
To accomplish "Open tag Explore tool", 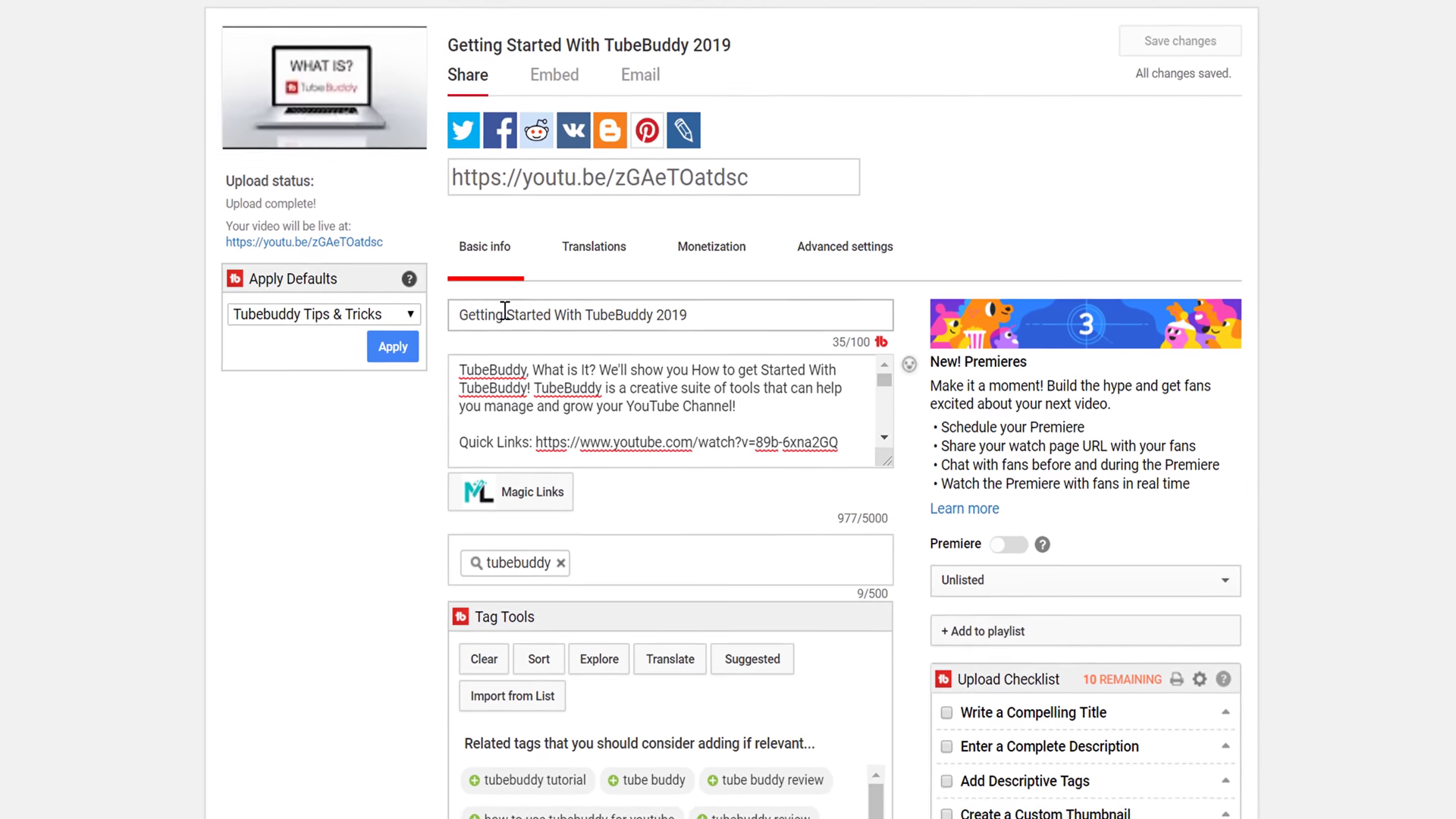I will click(599, 659).
